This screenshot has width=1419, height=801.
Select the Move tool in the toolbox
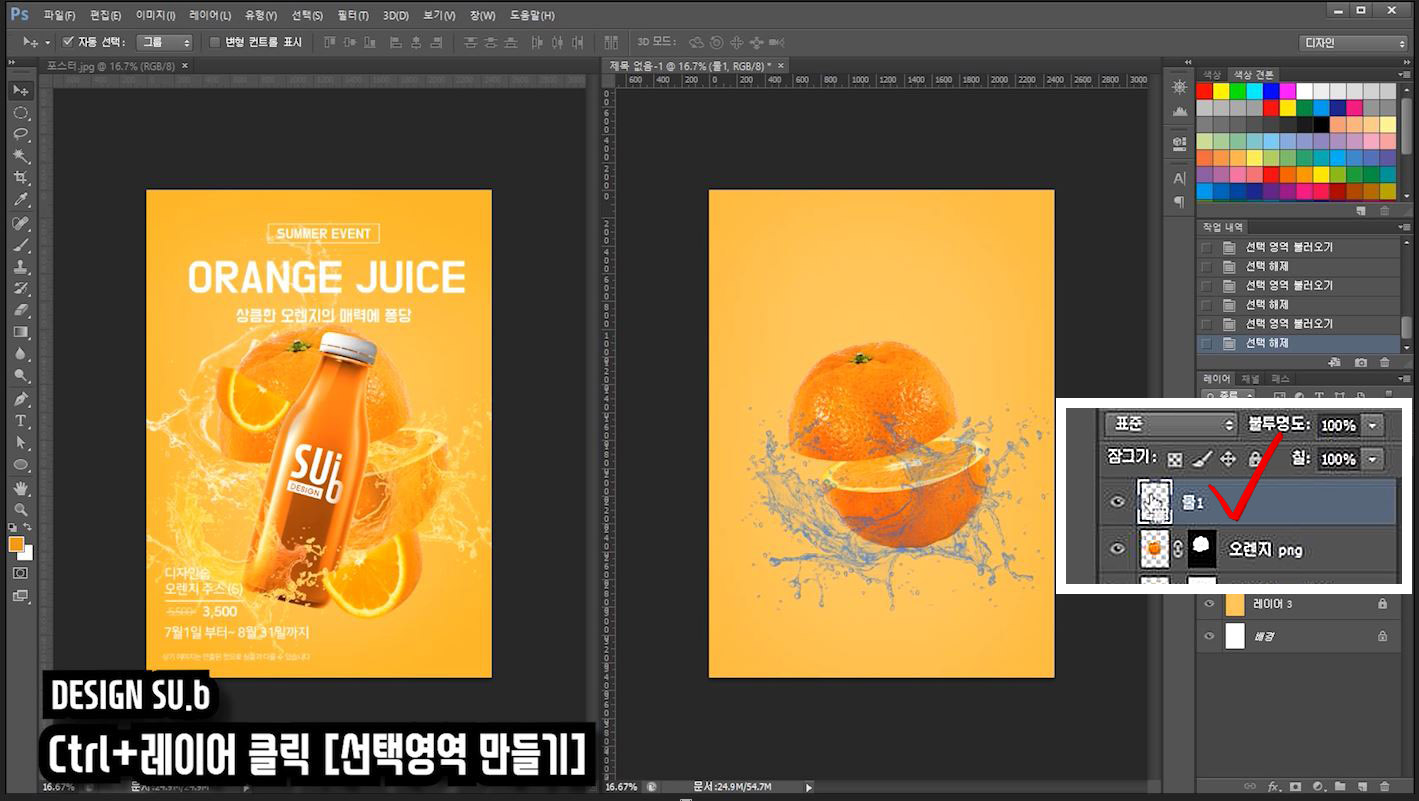(20, 91)
